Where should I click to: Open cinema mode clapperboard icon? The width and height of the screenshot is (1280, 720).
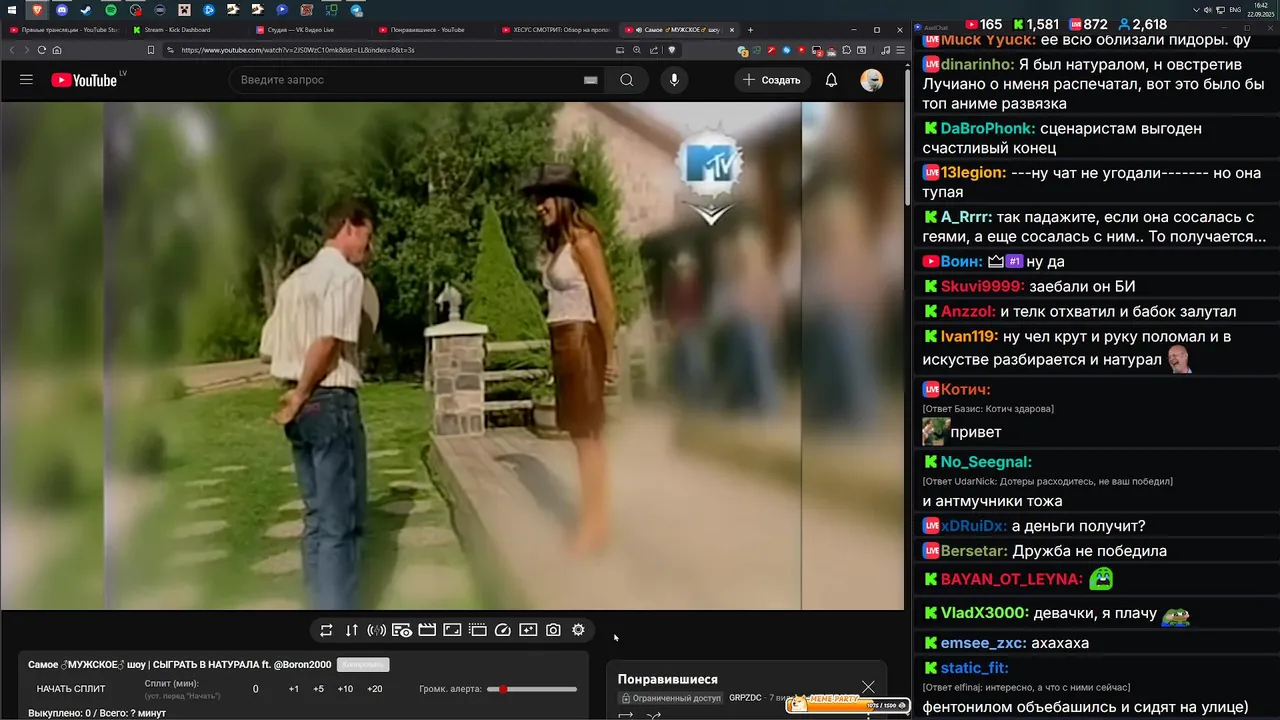click(x=427, y=630)
